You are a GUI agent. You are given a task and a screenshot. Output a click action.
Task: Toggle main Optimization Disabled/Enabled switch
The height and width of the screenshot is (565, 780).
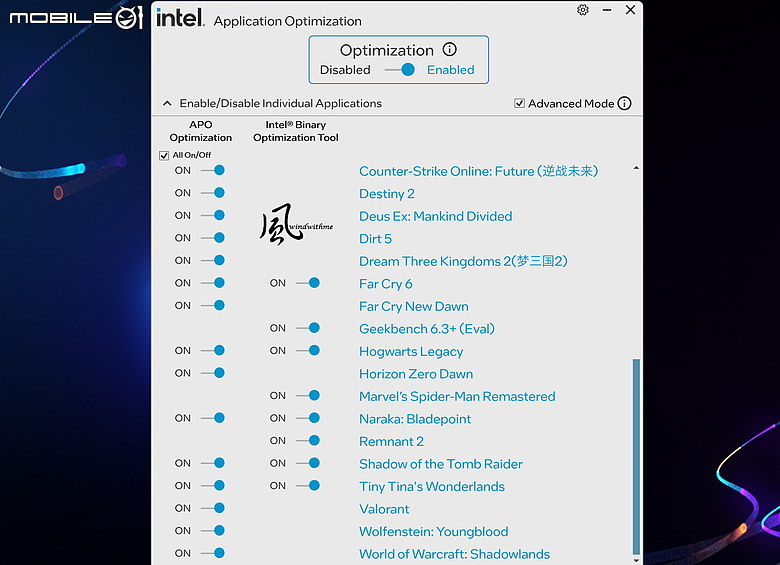[x=401, y=70]
